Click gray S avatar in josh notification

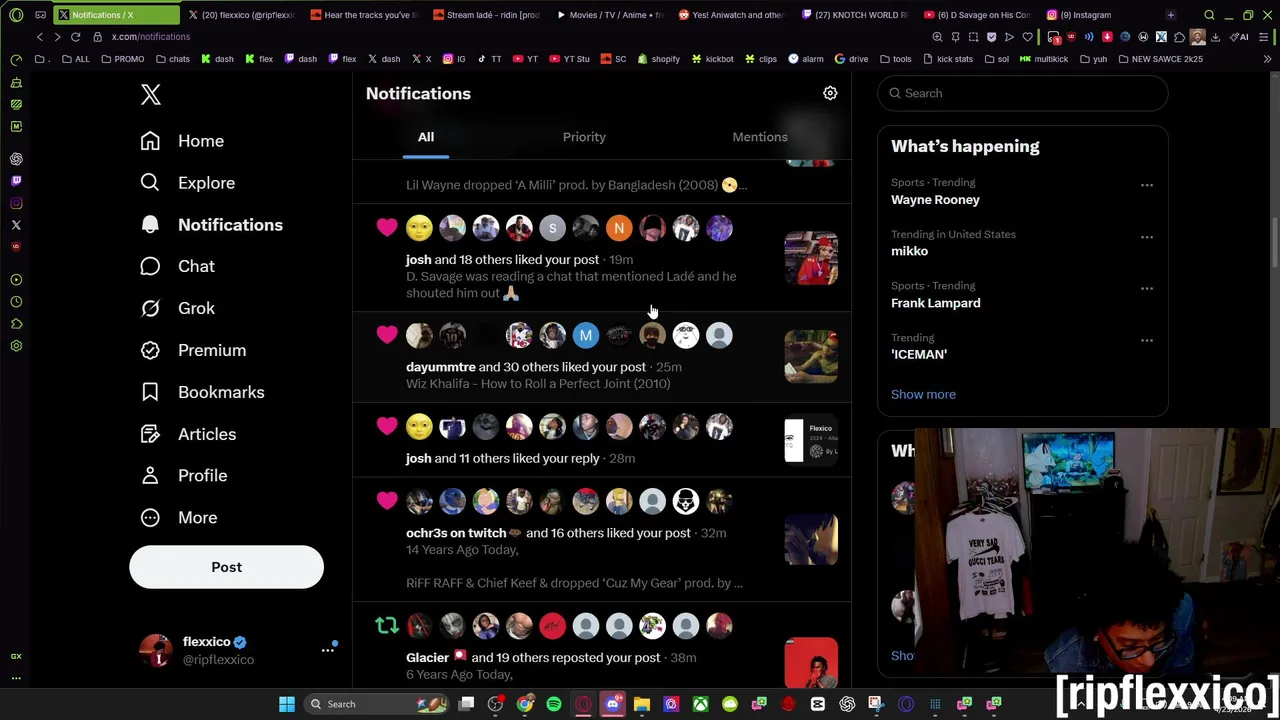[552, 229]
